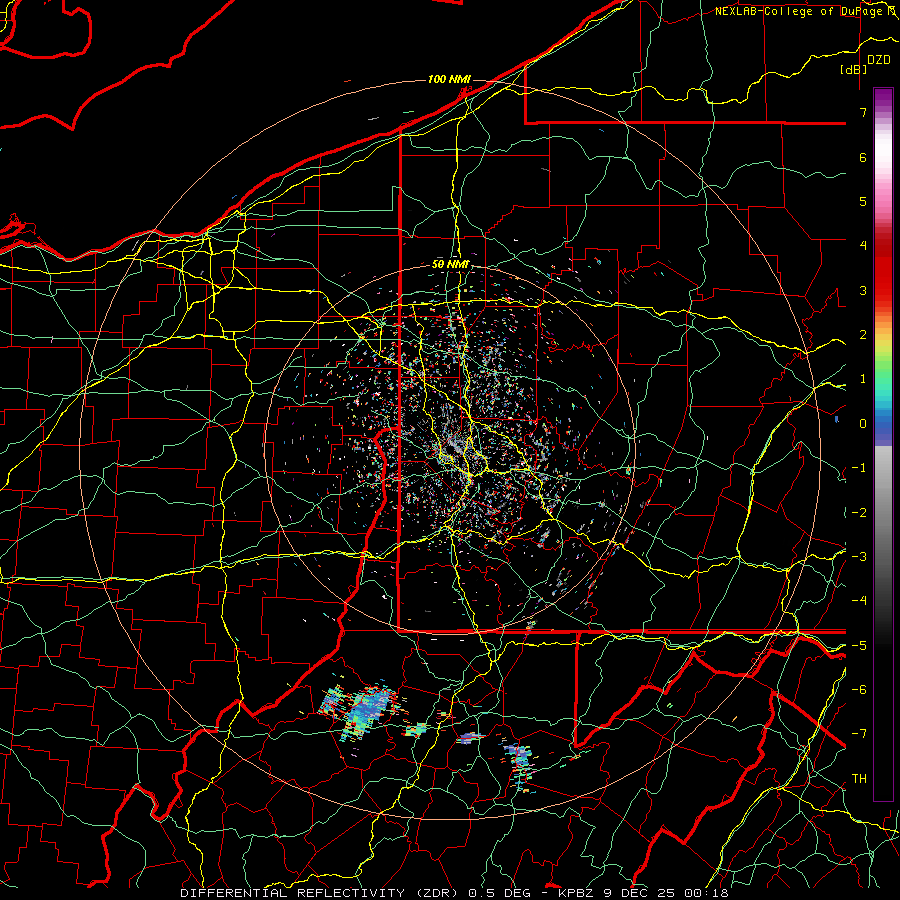The width and height of the screenshot is (900, 900).
Task: Click the green band of the color bar
Action: [x=883, y=366]
